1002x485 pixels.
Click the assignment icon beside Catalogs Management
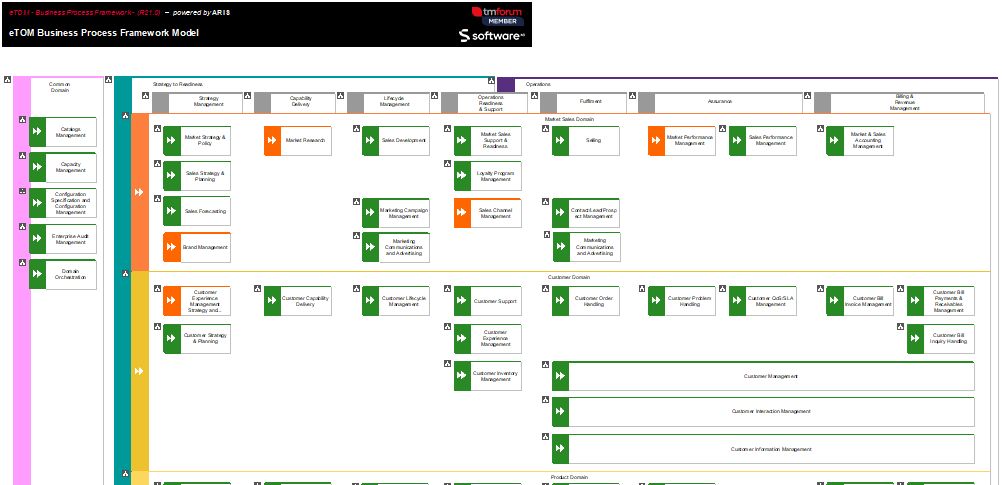tap(22, 120)
